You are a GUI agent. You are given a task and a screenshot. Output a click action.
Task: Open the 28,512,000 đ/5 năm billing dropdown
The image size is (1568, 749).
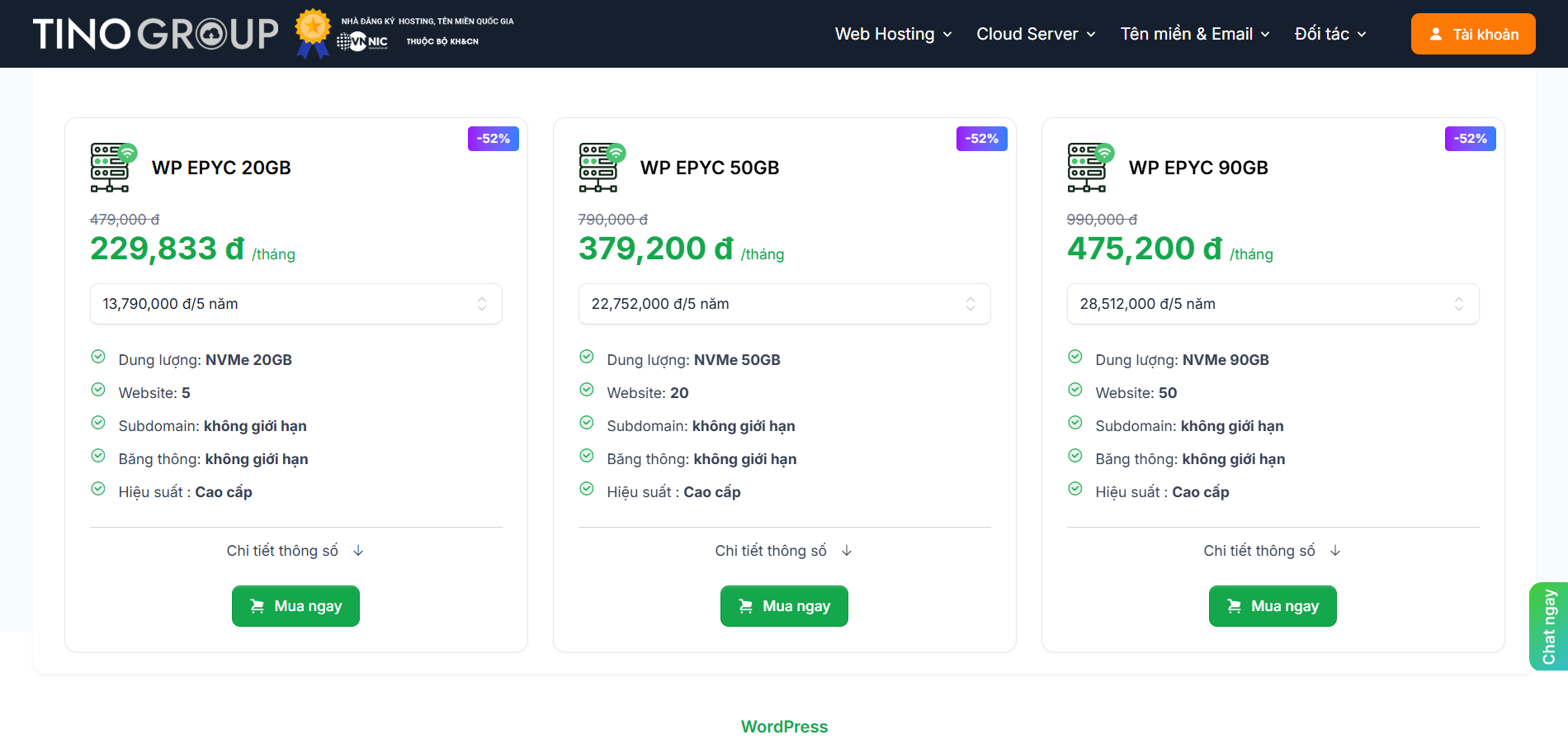[x=1273, y=304]
